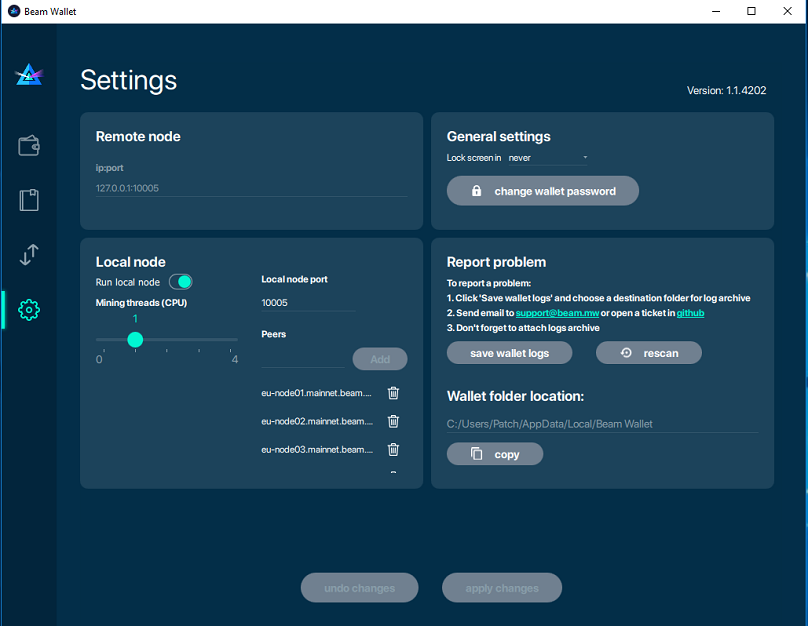Delete the eu-node01.mainnet peer via trash icon
Viewport: 808px width, 626px height.
[393, 393]
